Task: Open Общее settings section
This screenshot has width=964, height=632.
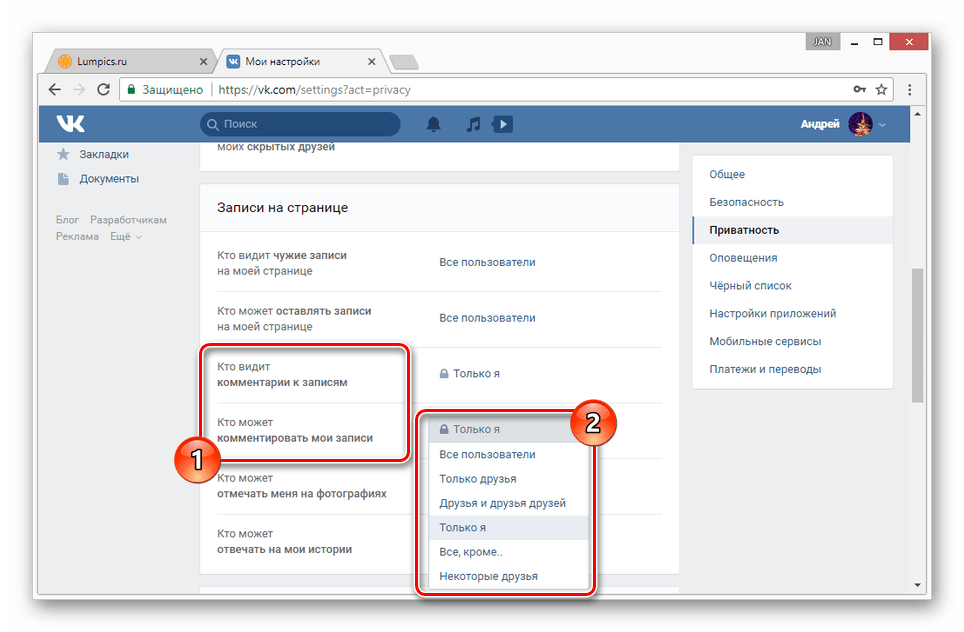Action: [x=792, y=175]
